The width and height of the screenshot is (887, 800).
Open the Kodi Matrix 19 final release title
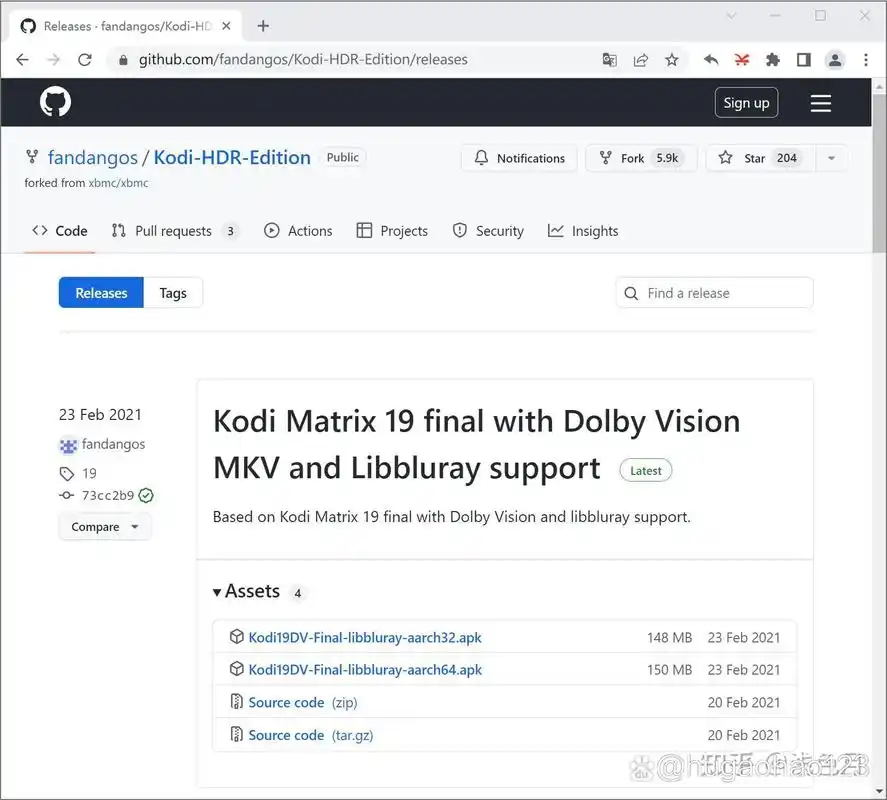[x=476, y=444]
